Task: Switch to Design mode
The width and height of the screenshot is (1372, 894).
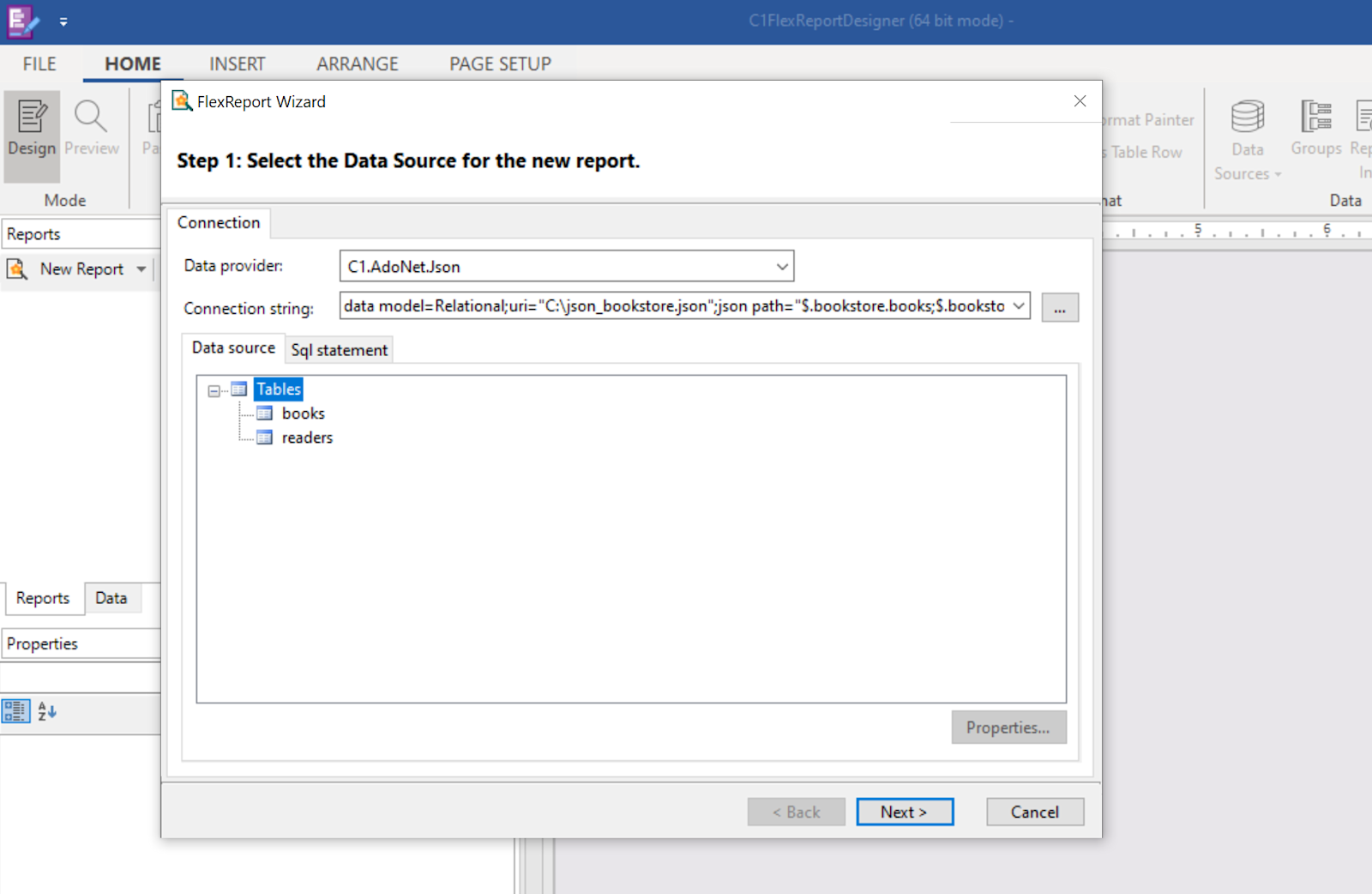Action: (x=32, y=136)
